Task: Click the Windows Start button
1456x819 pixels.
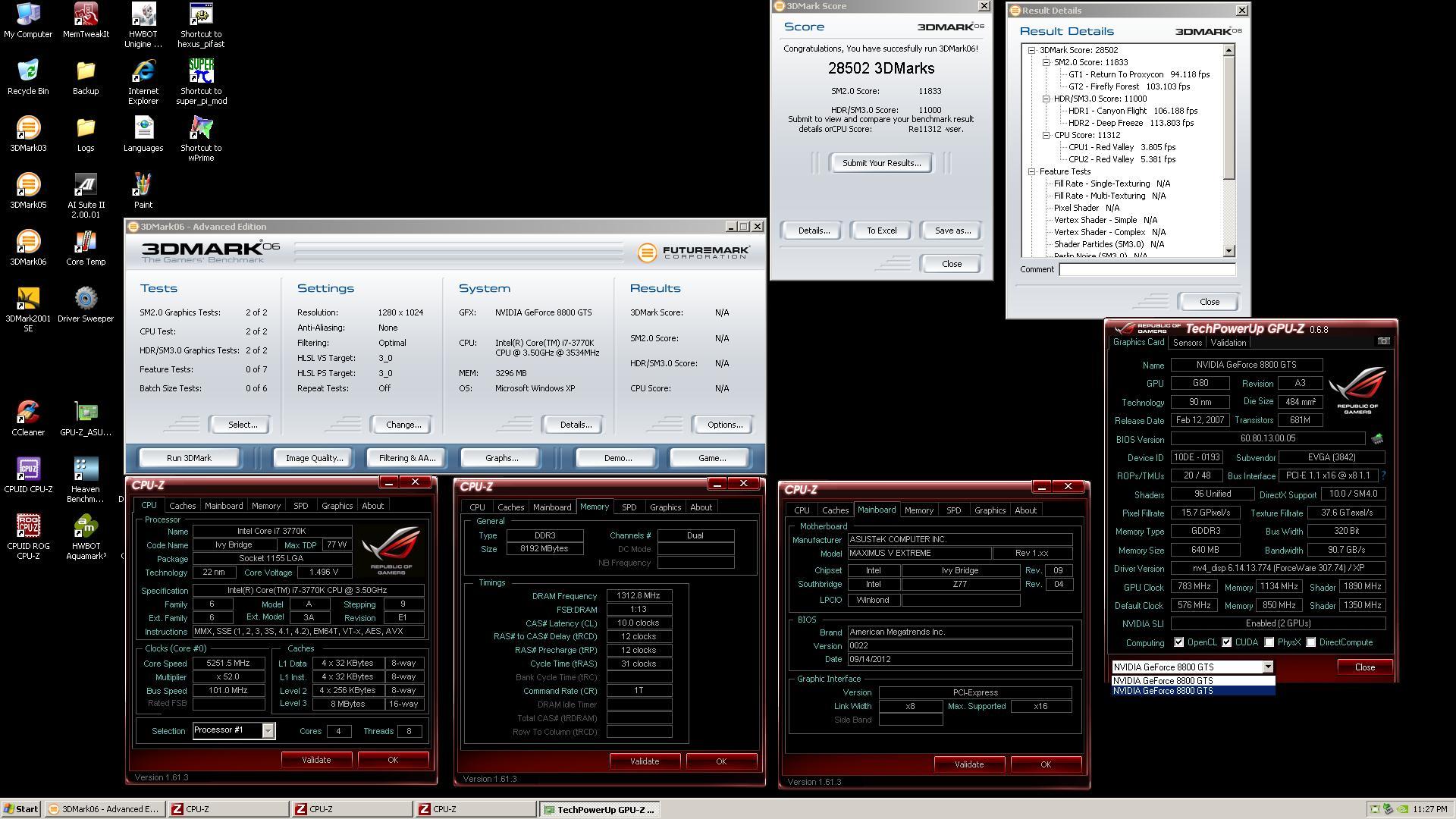Action: click(x=20, y=809)
